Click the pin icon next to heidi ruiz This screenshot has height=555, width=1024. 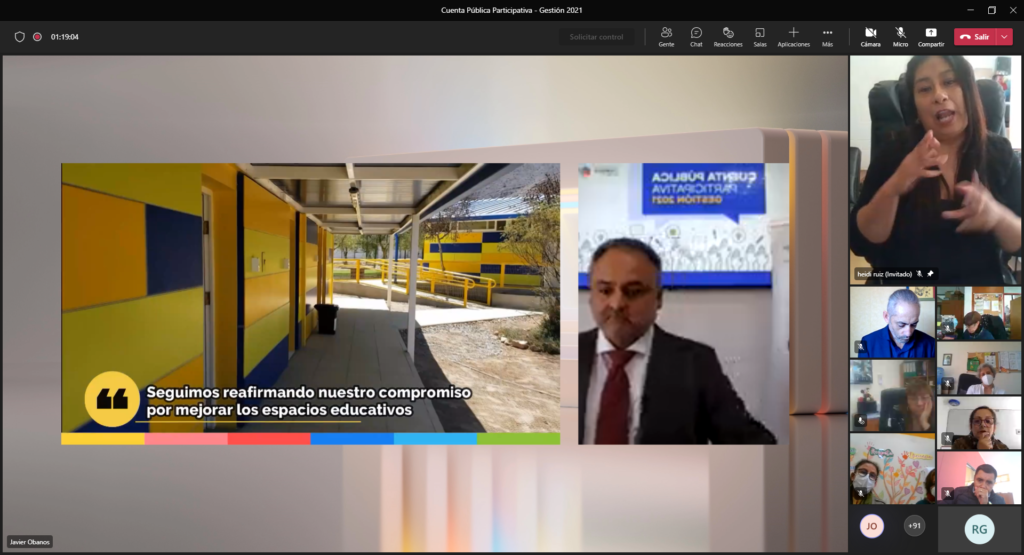[931, 273]
